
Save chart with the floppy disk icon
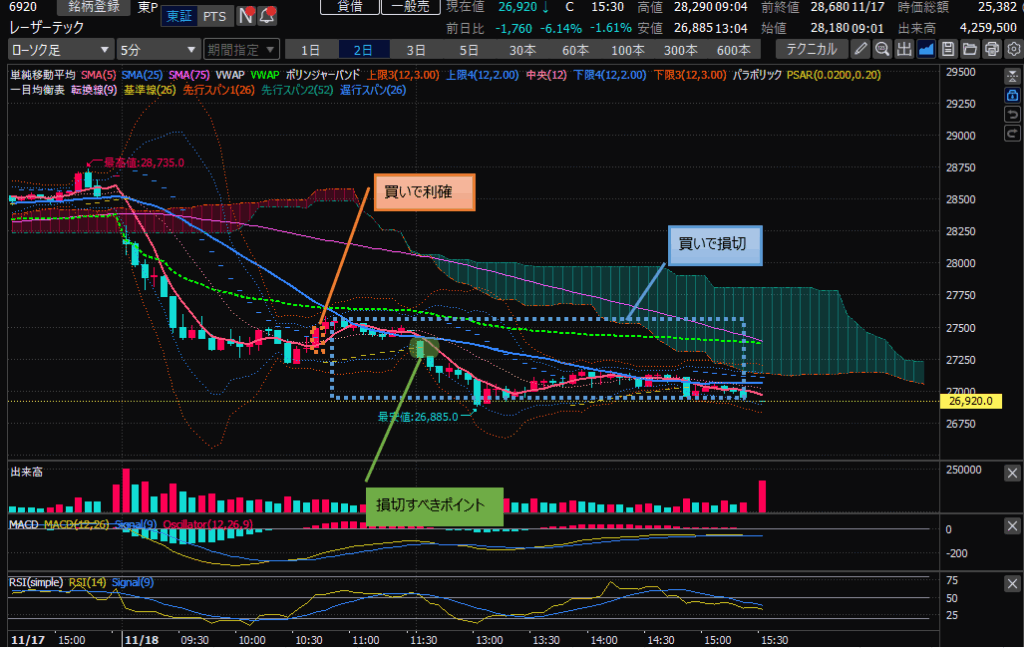948,48
